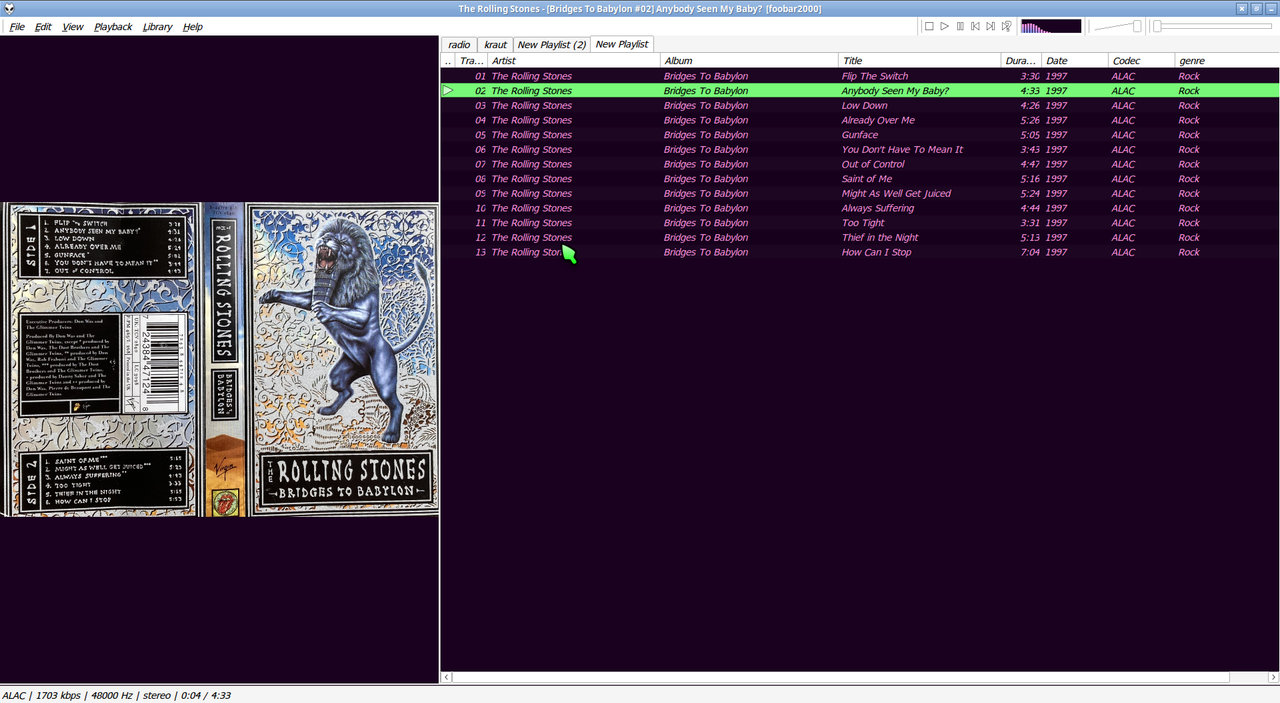Select track Low Down
This screenshot has height=703, width=1280.
tap(859, 105)
